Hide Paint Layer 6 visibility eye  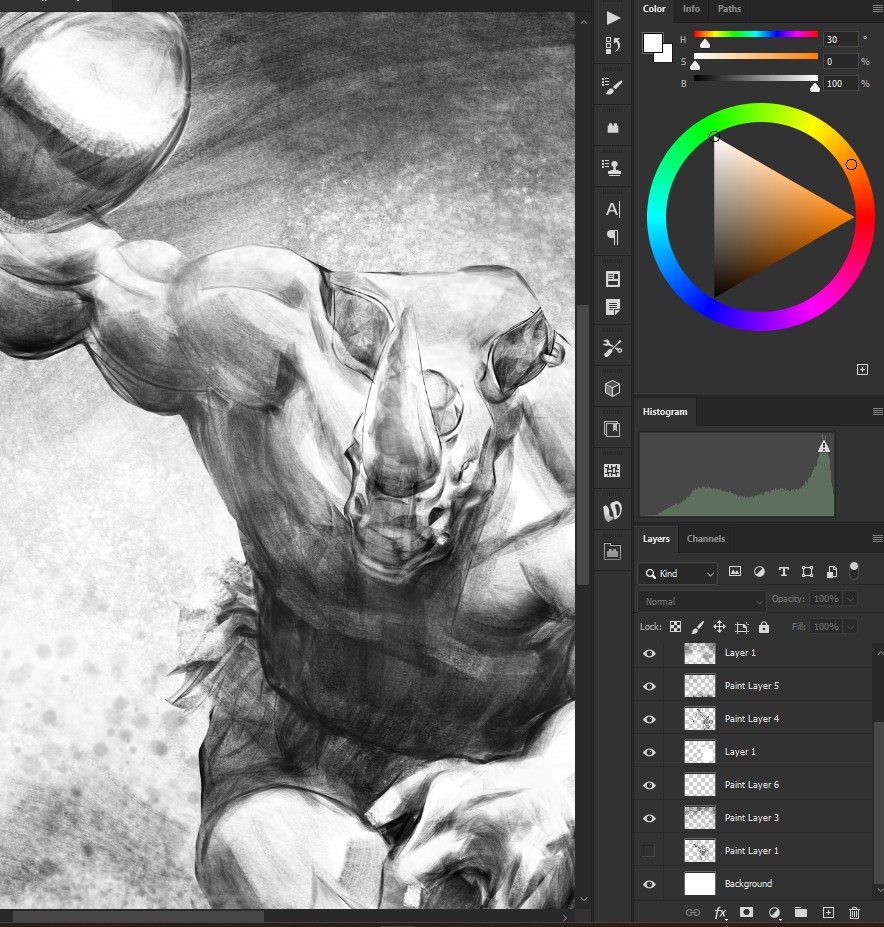[649, 785]
